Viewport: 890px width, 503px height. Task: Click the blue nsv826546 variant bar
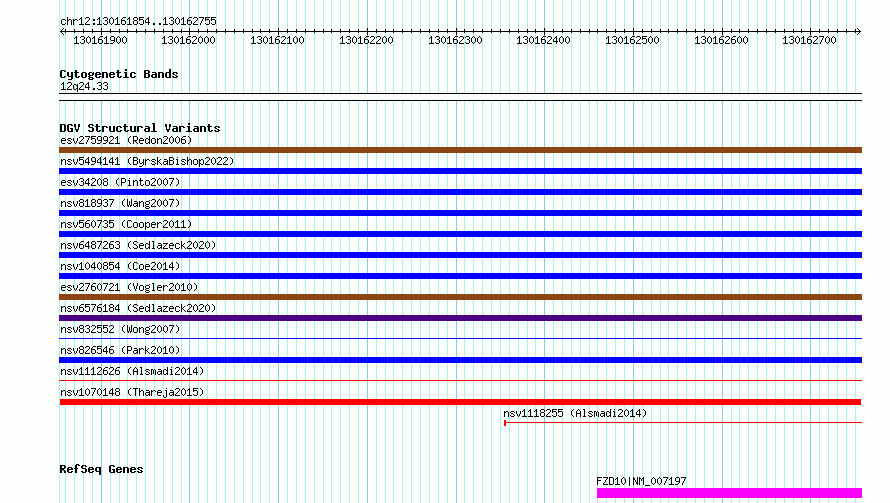coord(460,360)
